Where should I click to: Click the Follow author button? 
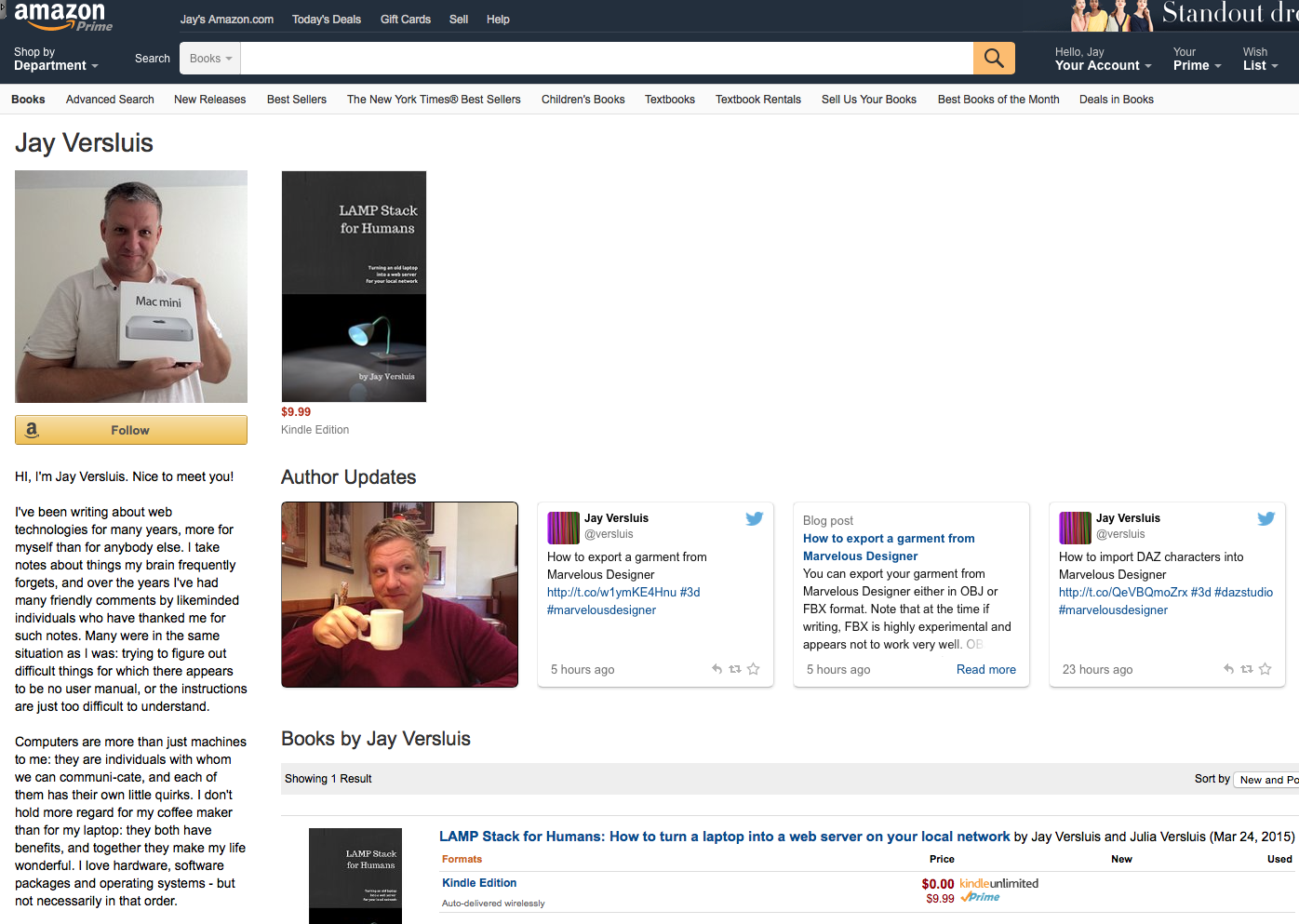pos(131,430)
